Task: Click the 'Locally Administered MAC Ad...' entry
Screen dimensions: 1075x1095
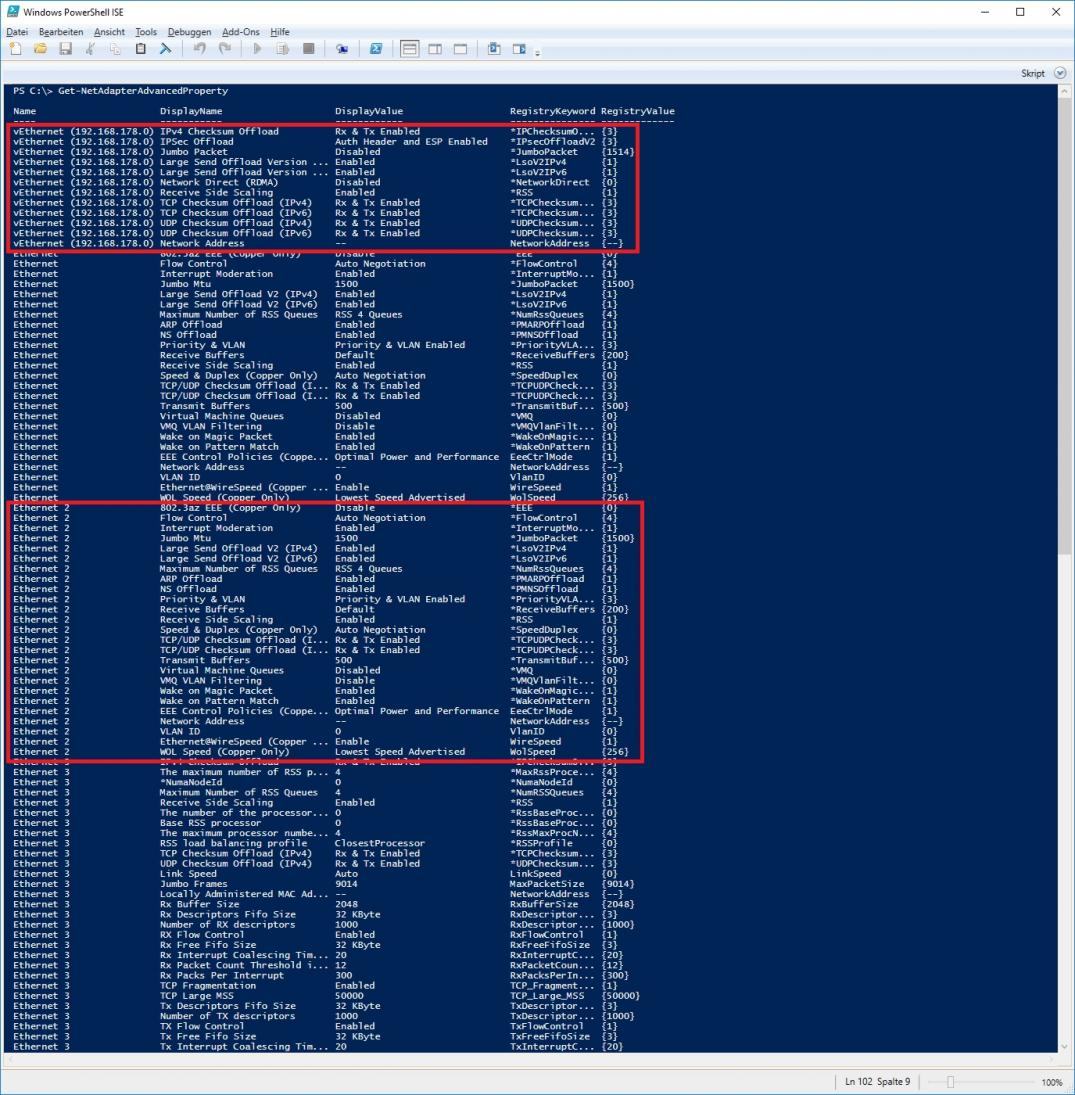Action: [x=244, y=895]
